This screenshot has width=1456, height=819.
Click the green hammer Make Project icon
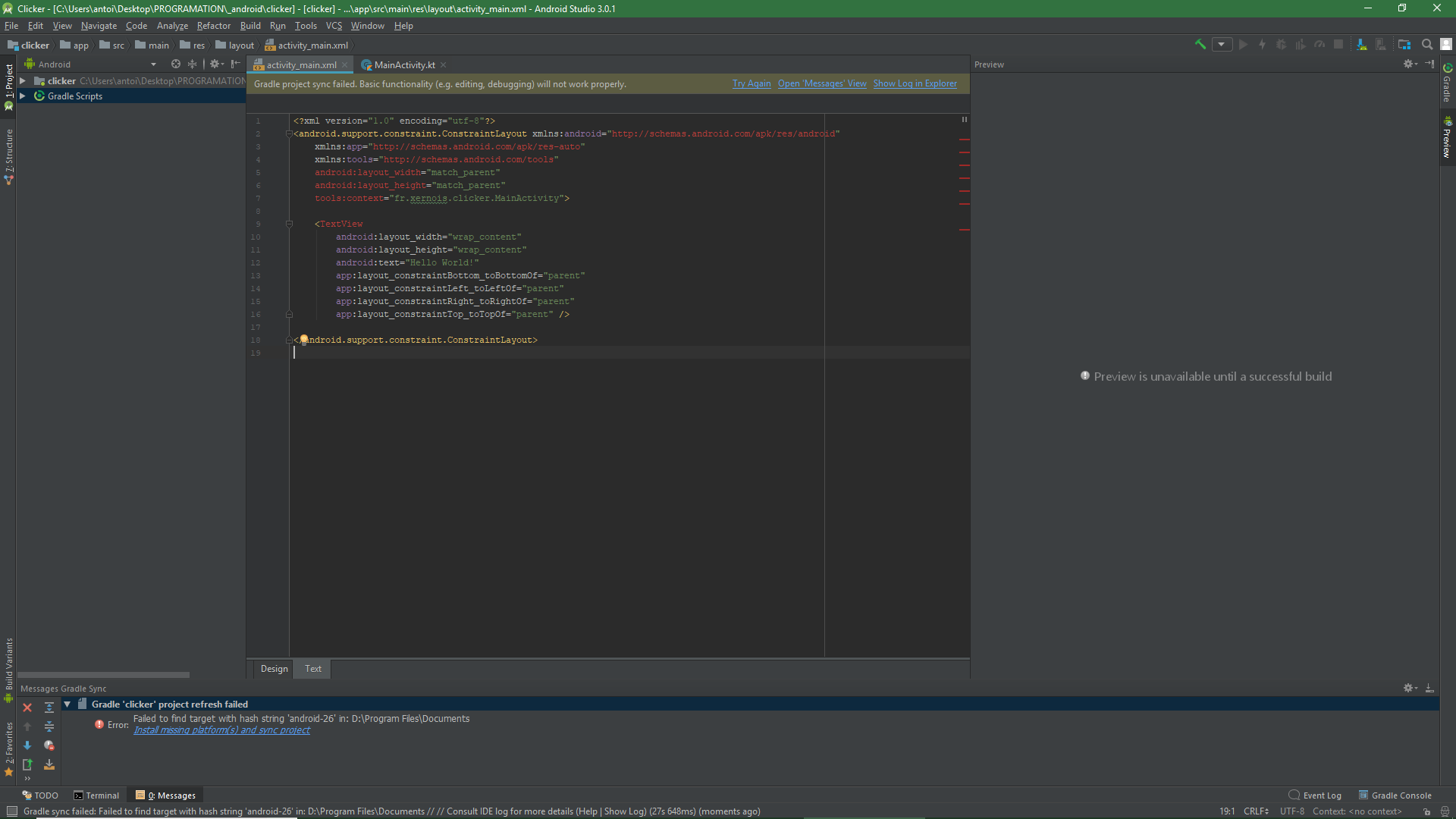1200,45
